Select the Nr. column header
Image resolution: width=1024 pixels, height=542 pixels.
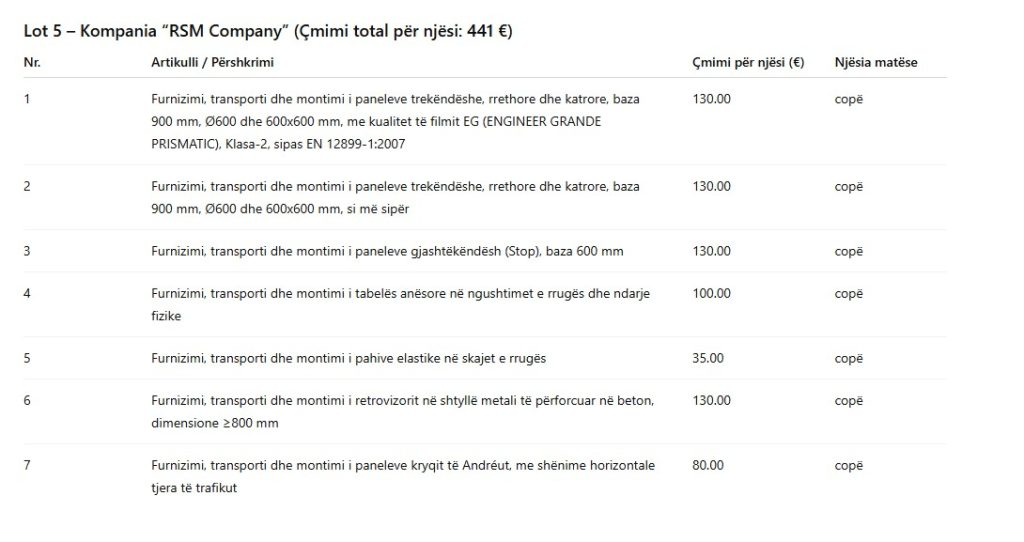[32, 62]
